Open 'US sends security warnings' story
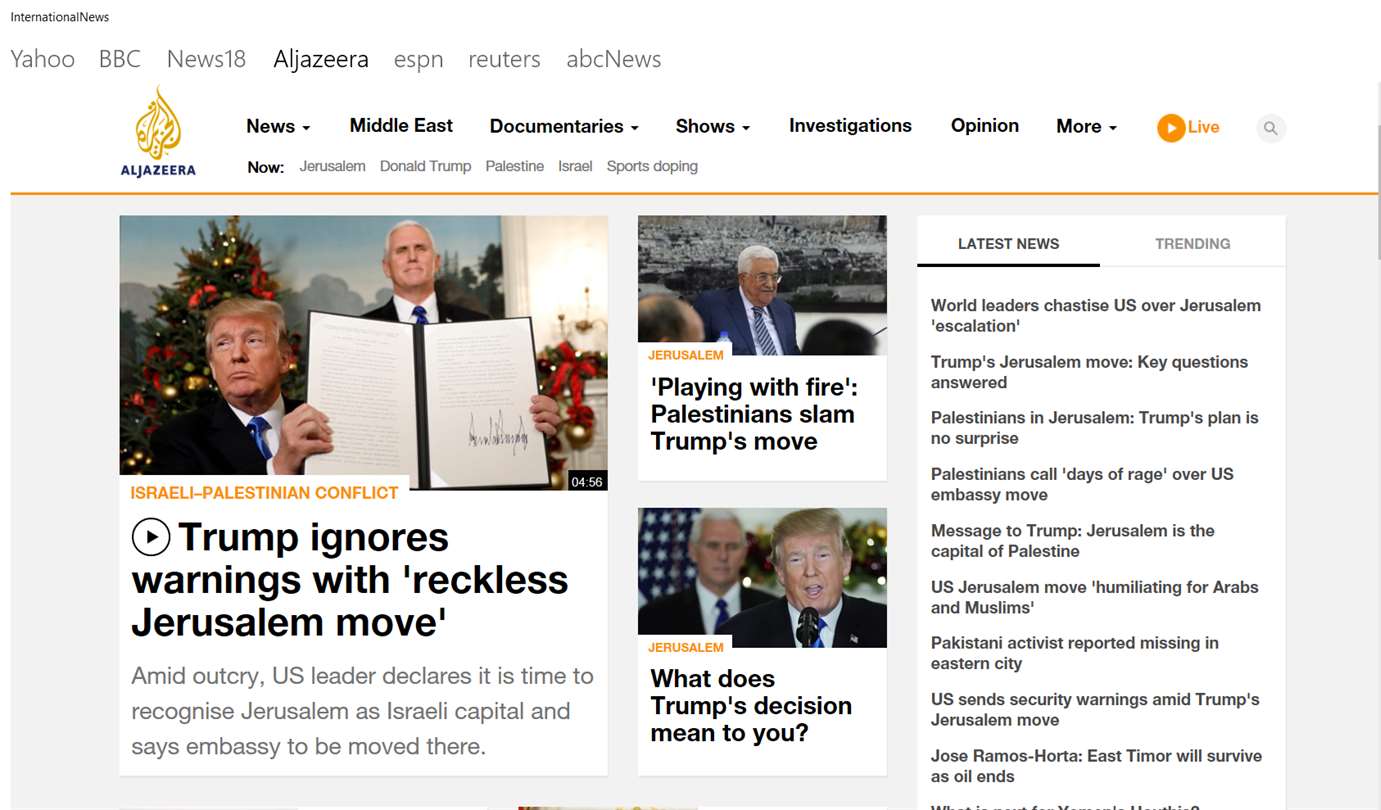Screen dimensions: 1381x810 1095,709
